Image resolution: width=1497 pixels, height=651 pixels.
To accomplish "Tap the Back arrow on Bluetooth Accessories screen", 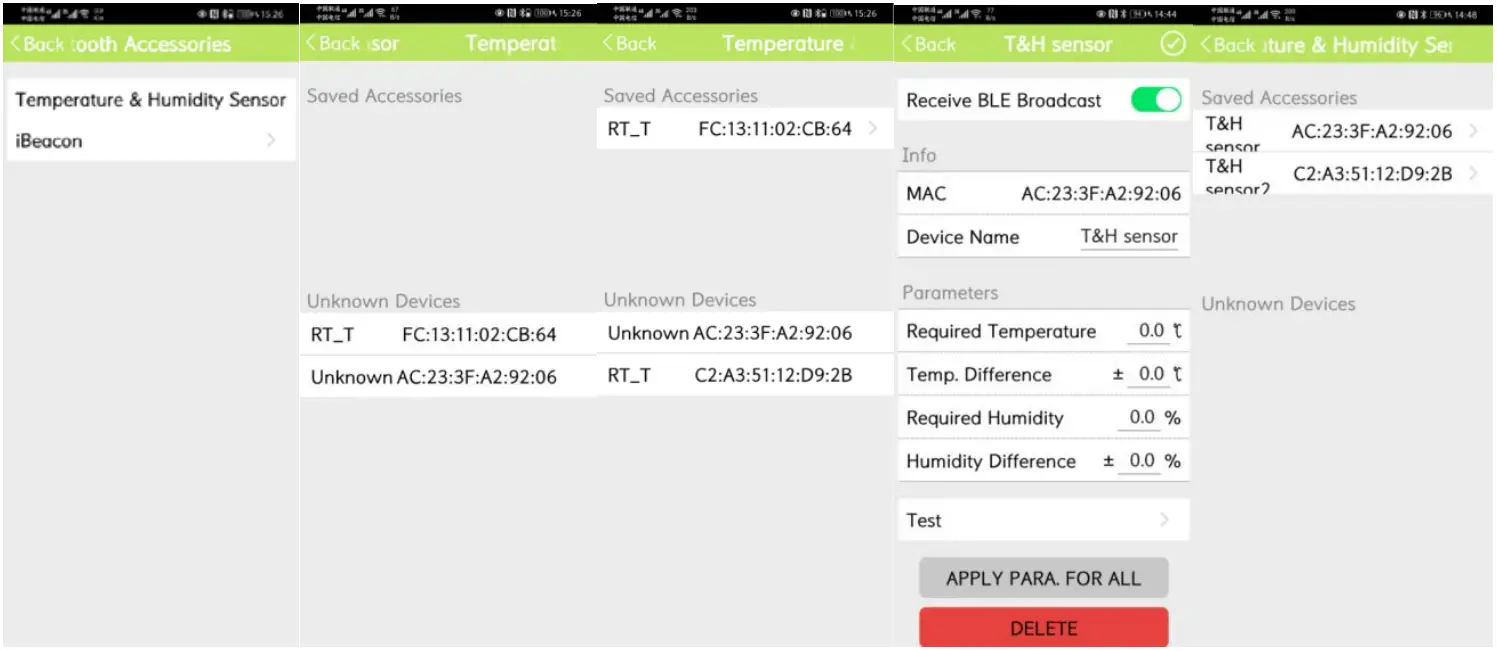I will pyautogui.click(x=12, y=44).
